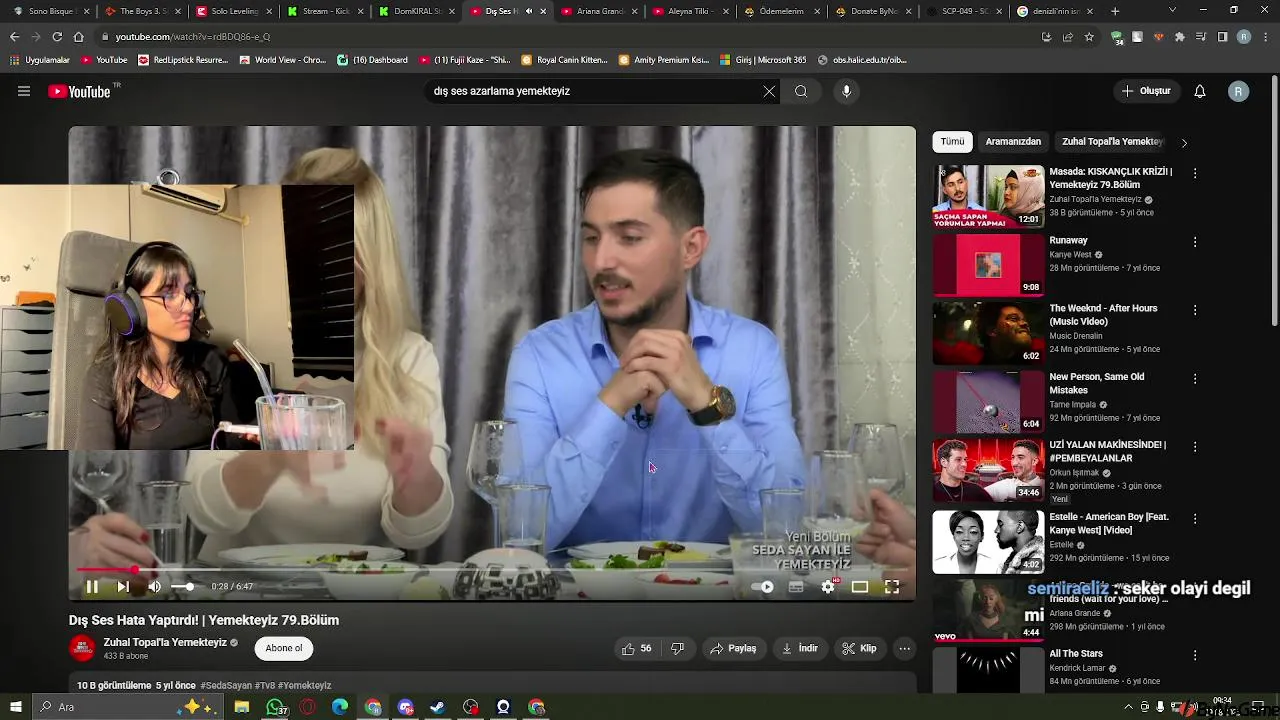The height and width of the screenshot is (720, 1280).
Task: Open options for the Runaway video
Action: click(x=1195, y=242)
